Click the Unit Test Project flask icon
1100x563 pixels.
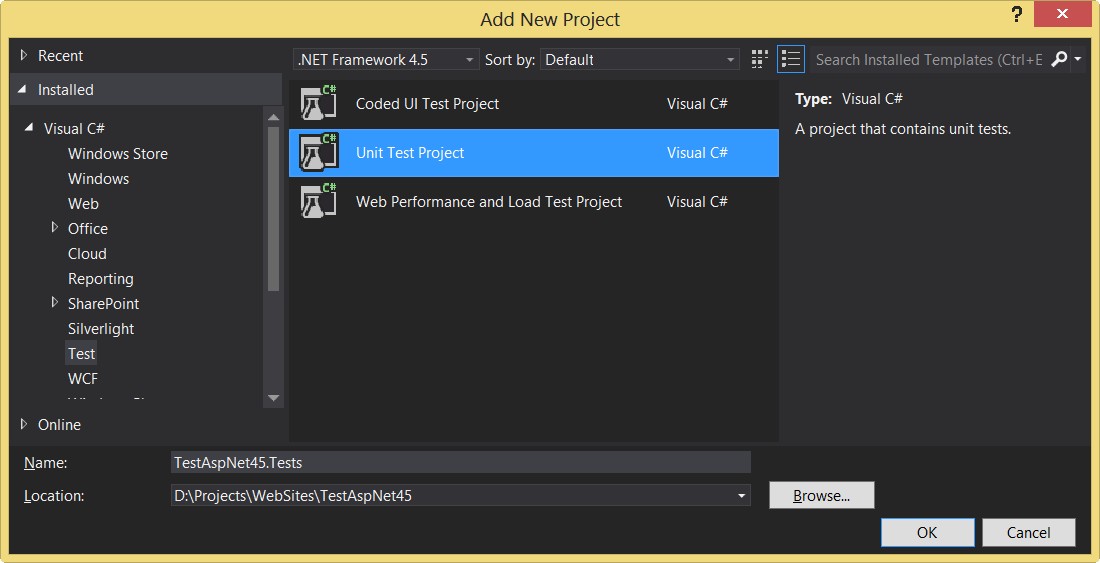point(319,152)
